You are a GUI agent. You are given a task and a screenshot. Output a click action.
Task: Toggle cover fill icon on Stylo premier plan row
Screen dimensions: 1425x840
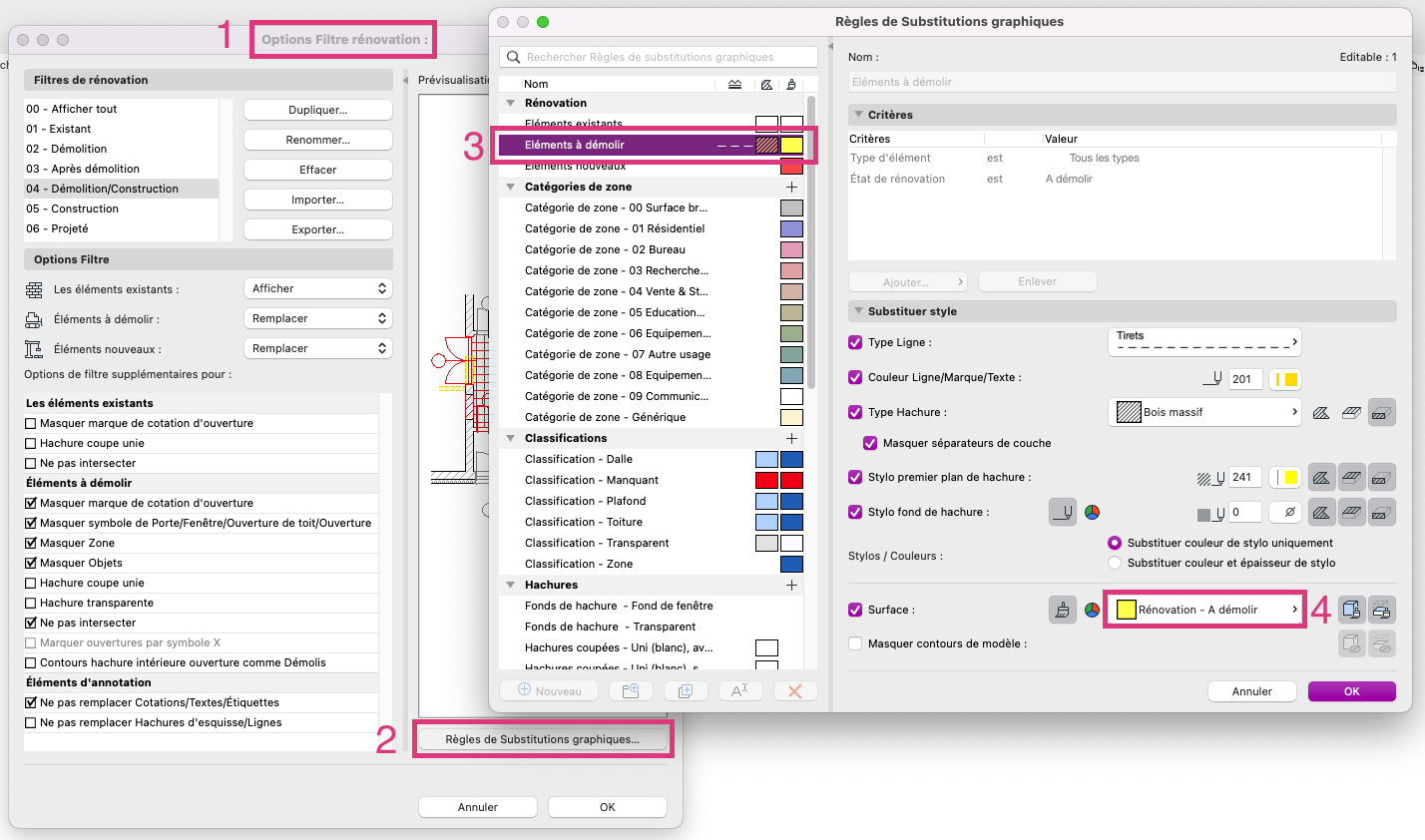tap(1351, 477)
